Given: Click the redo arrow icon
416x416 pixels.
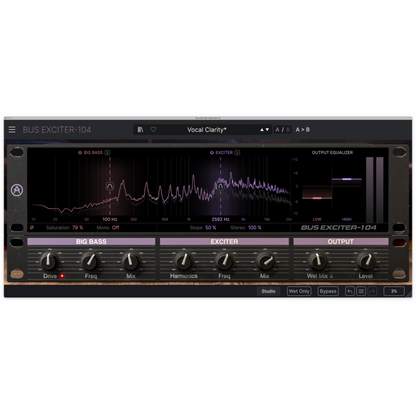Looking at the screenshot, I should click(x=372, y=291).
